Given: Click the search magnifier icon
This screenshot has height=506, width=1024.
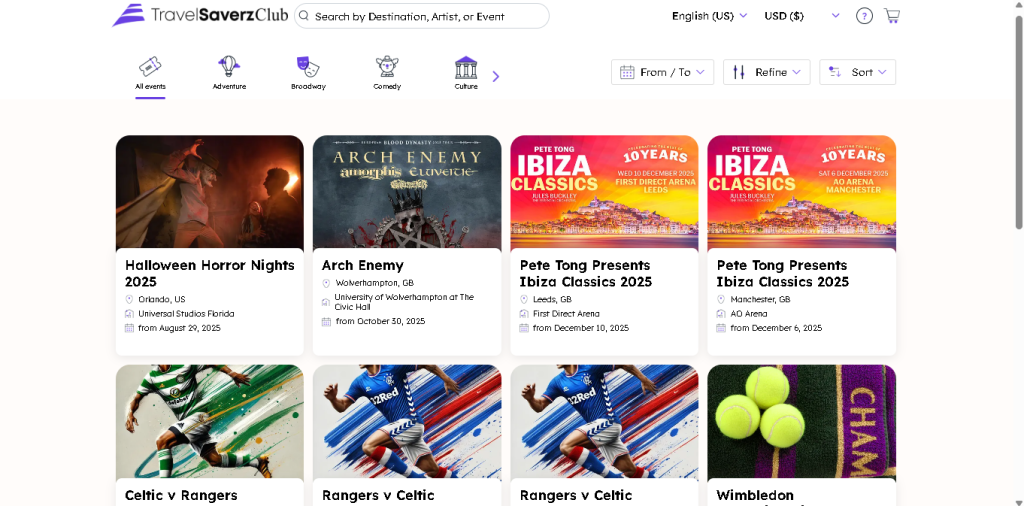Looking at the screenshot, I should pos(304,16).
